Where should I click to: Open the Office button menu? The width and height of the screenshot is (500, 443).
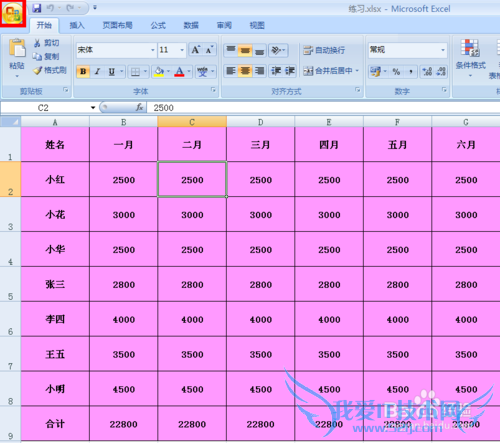pyautogui.click(x=13, y=14)
